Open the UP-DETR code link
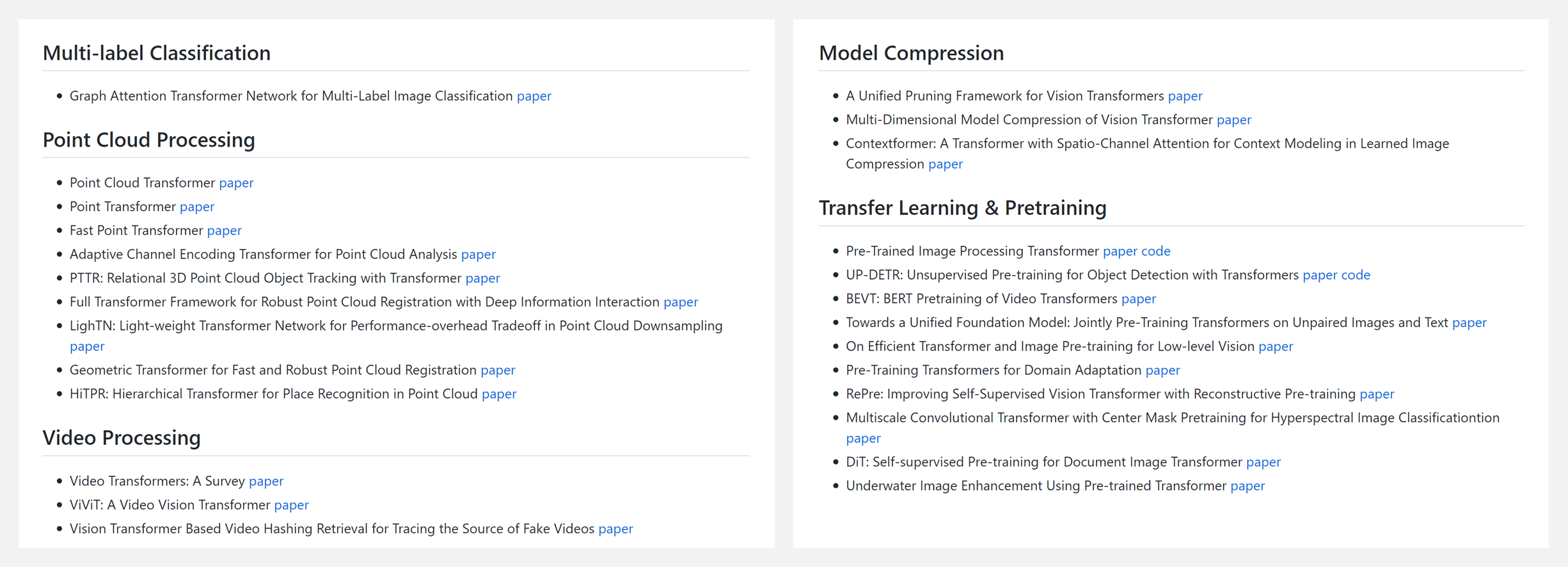 pos(1355,275)
